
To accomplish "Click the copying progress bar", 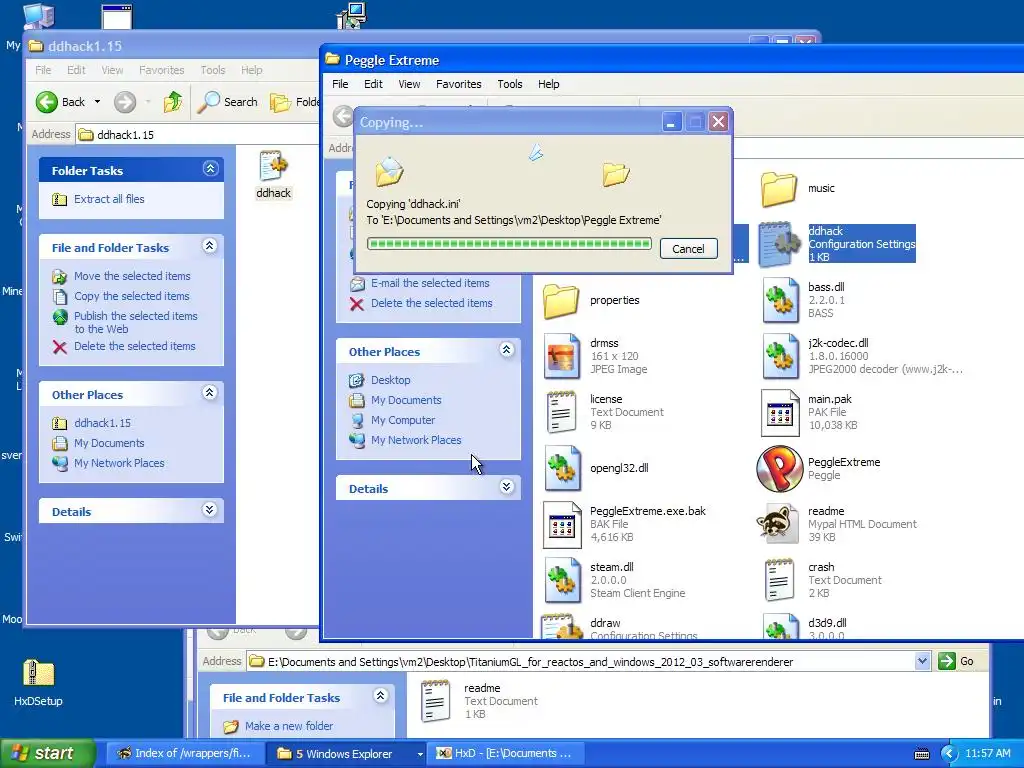I will click(509, 244).
